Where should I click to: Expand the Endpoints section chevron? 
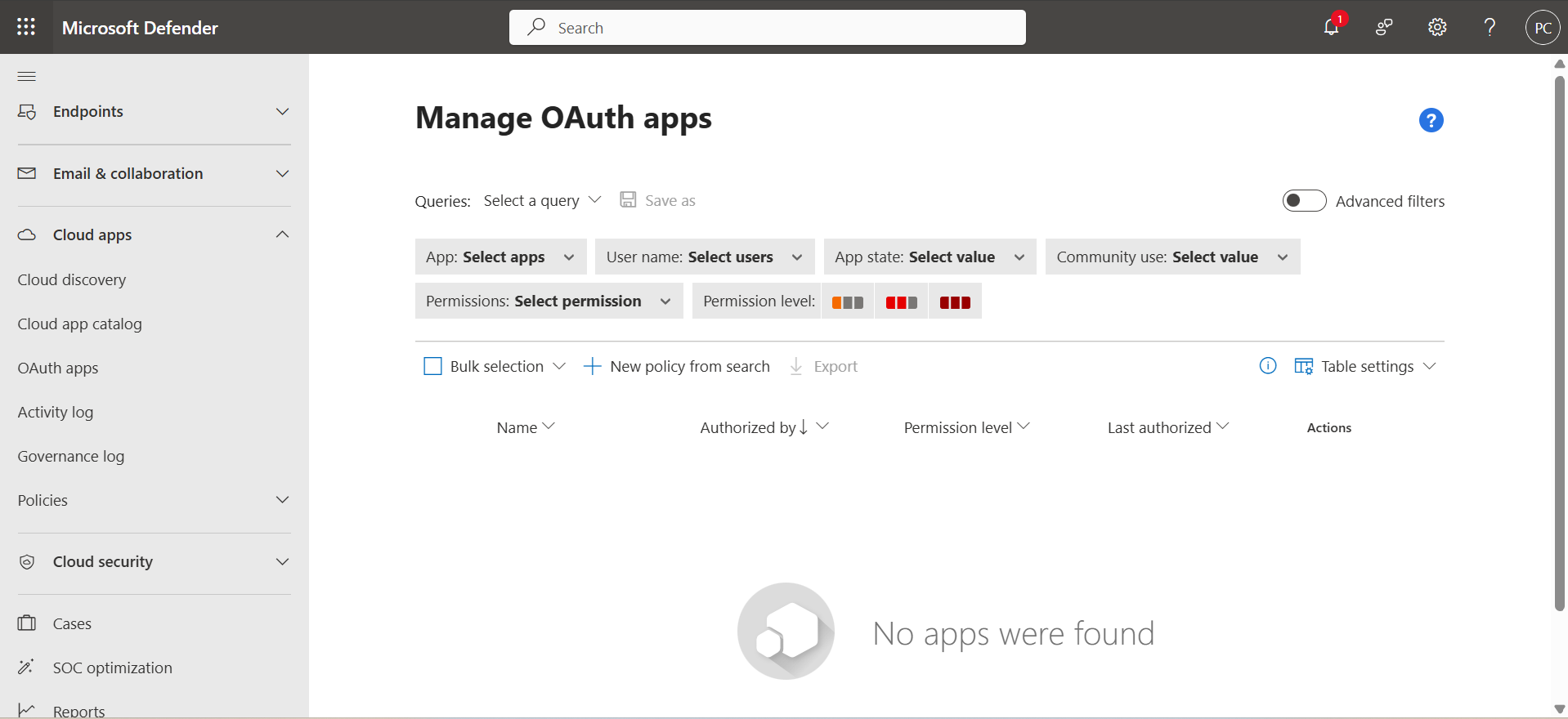(x=283, y=111)
